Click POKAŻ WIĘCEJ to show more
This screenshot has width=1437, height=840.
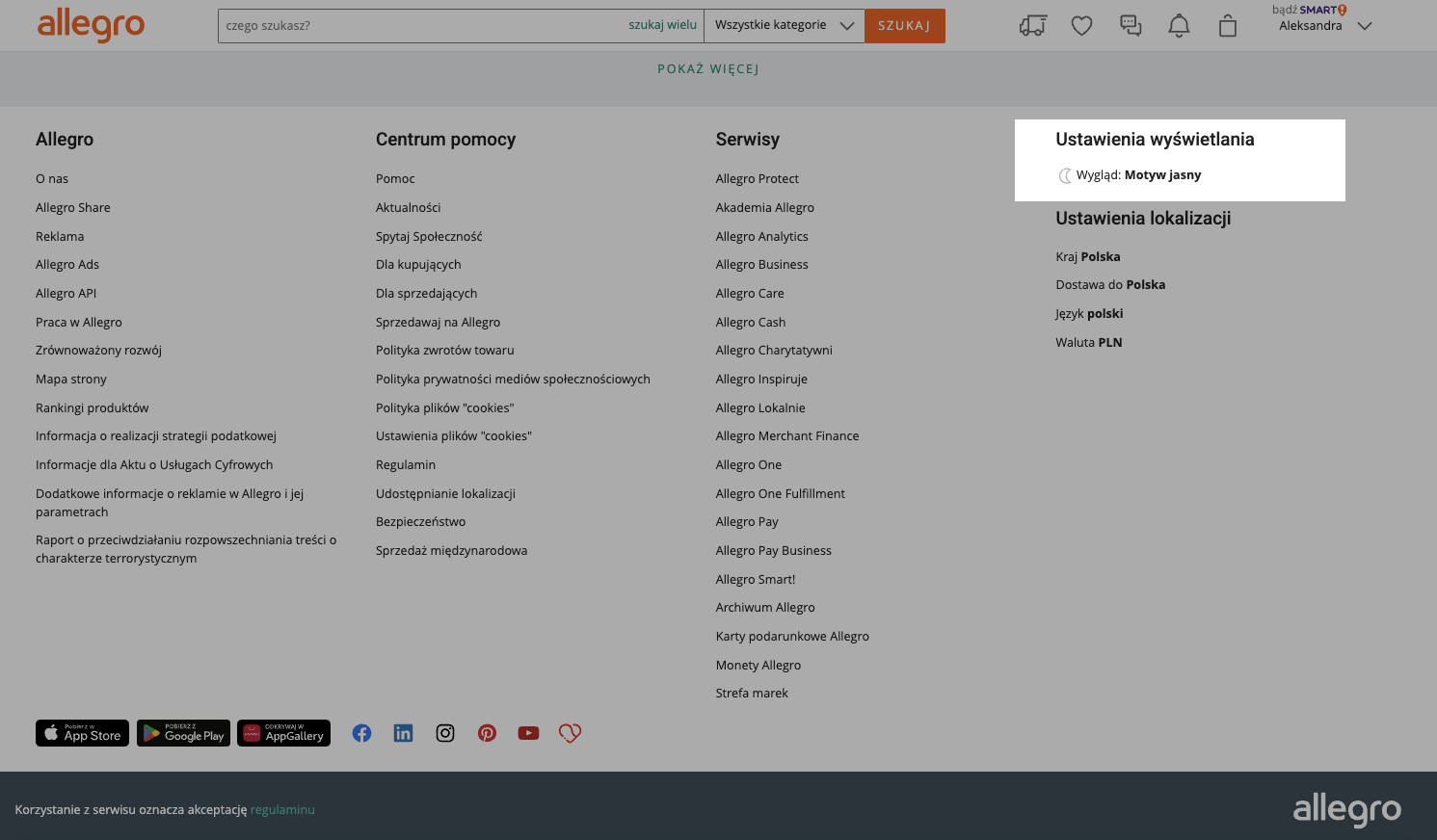click(708, 69)
